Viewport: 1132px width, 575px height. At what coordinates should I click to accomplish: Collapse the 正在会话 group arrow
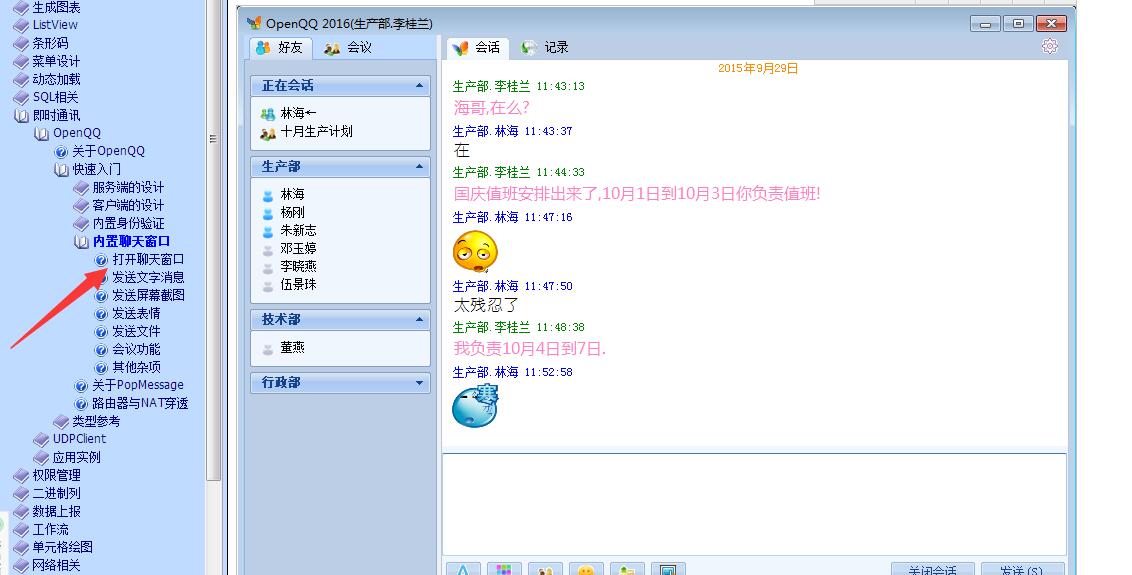pyautogui.click(x=419, y=85)
